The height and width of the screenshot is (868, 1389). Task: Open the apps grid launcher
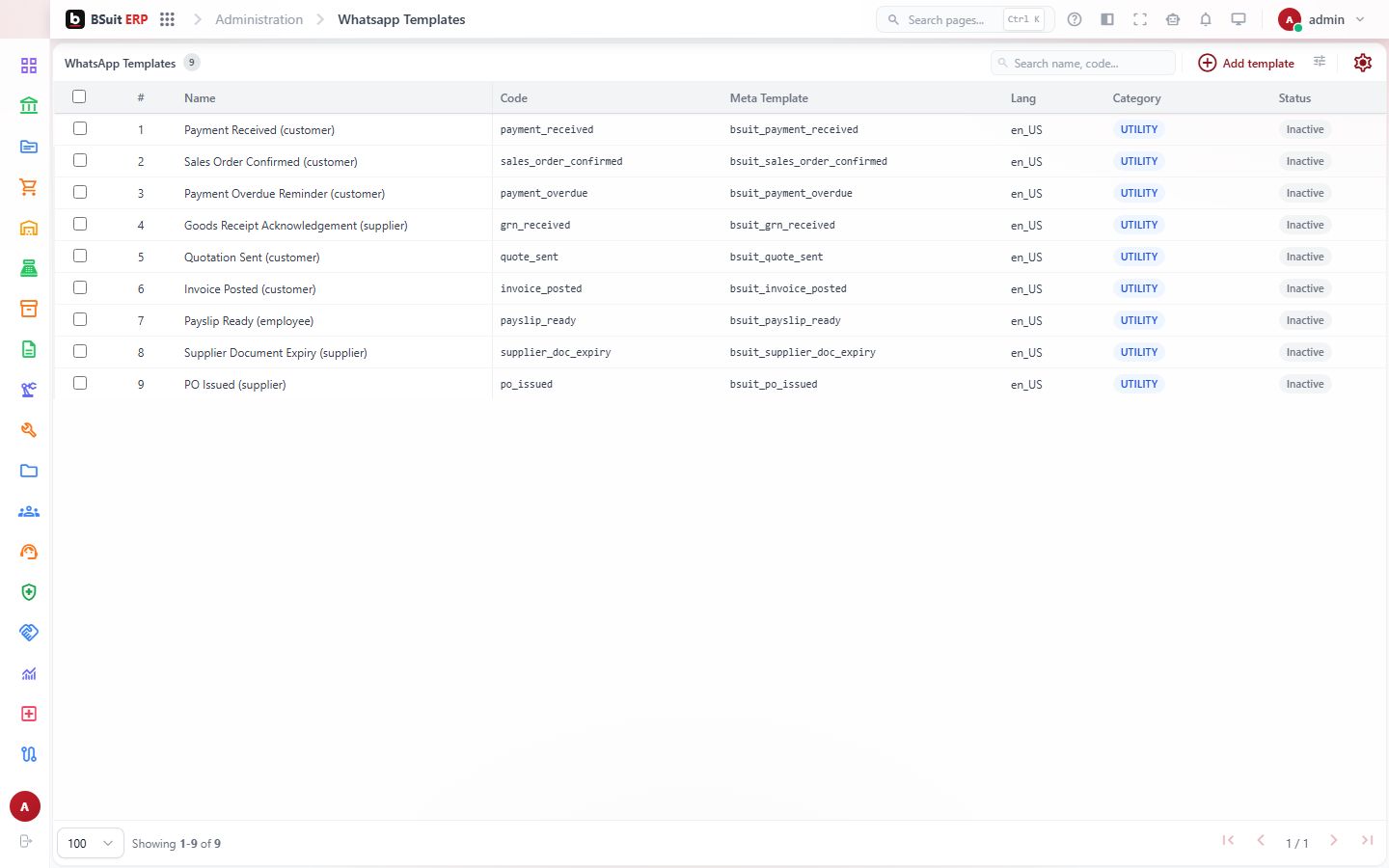pos(167,19)
